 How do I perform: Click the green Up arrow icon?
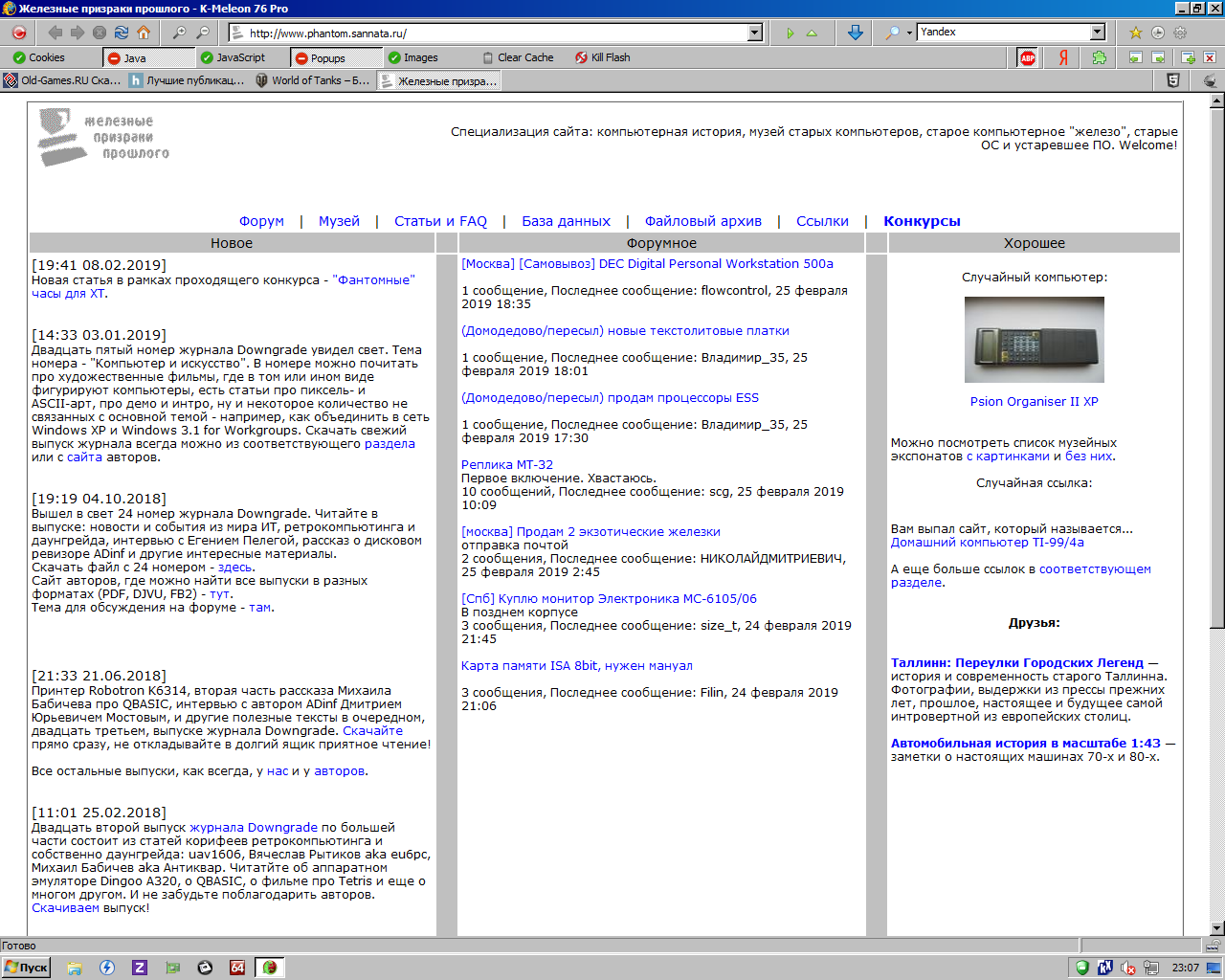(812, 33)
